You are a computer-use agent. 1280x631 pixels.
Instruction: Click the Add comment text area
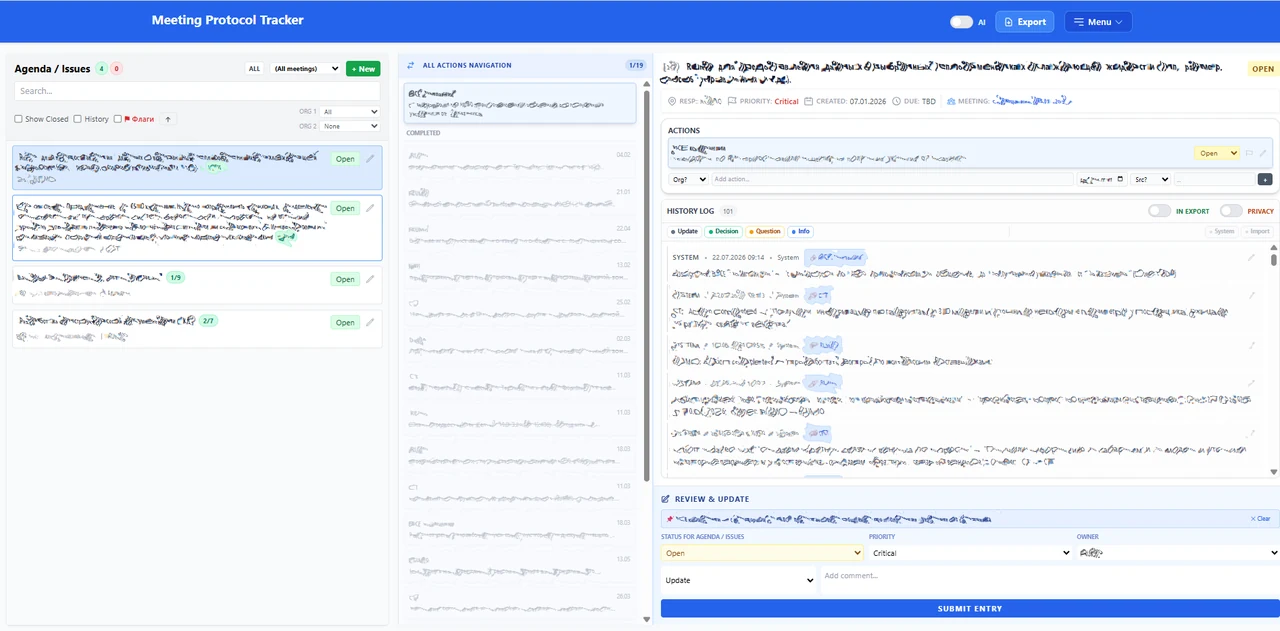(1050, 580)
